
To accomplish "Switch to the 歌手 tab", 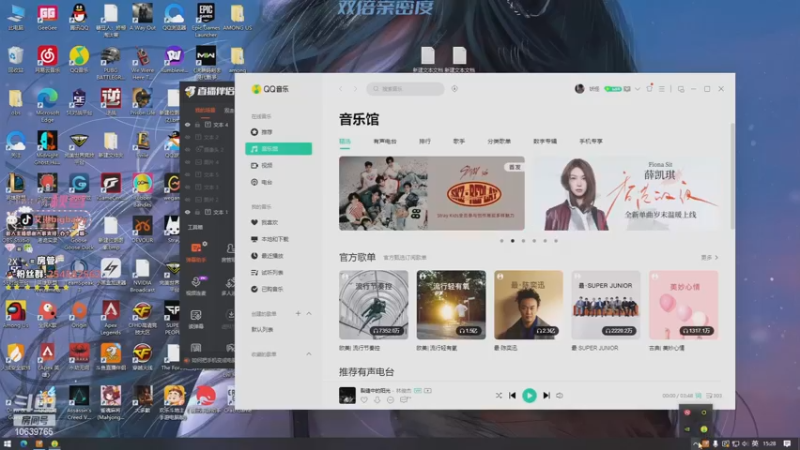I will pos(459,141).
